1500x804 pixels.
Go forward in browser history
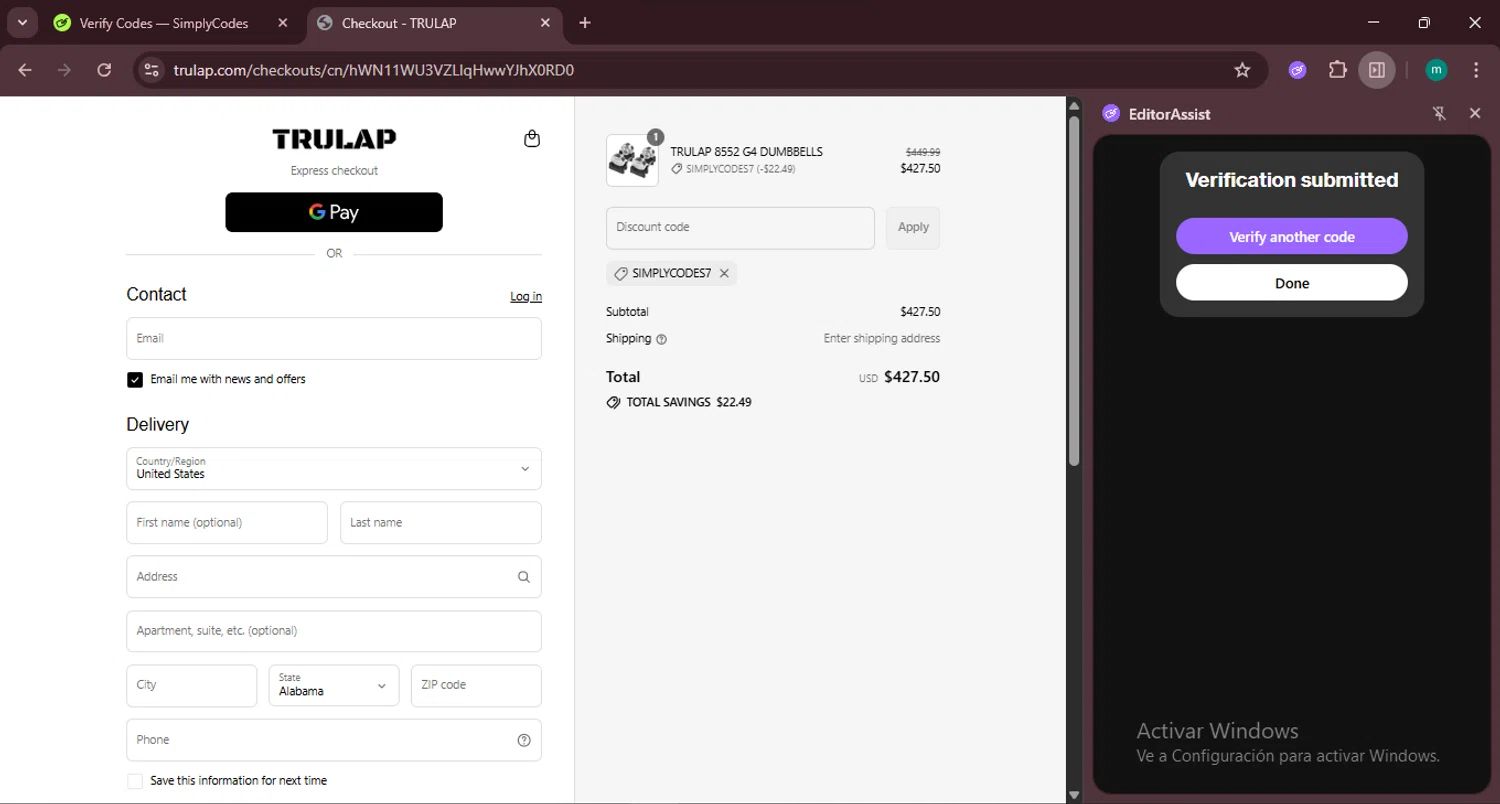(x=64, y=70)
